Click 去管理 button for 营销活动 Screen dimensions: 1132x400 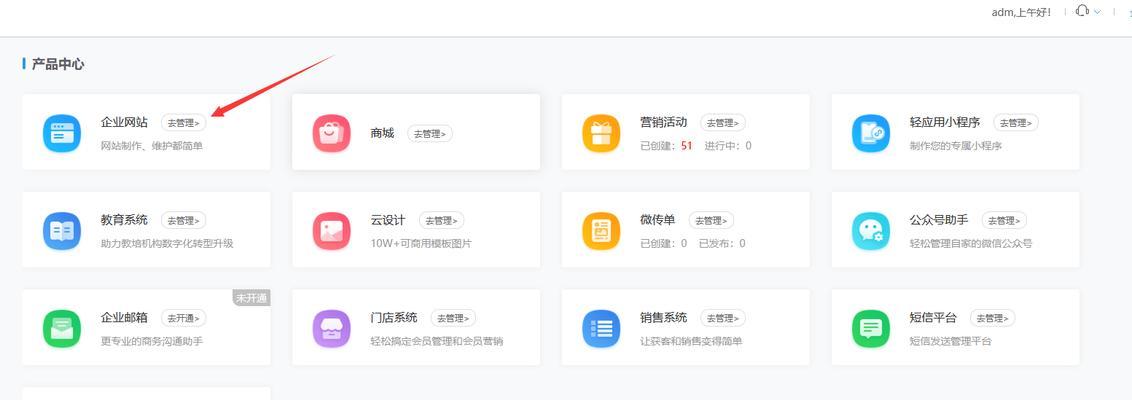723,123
